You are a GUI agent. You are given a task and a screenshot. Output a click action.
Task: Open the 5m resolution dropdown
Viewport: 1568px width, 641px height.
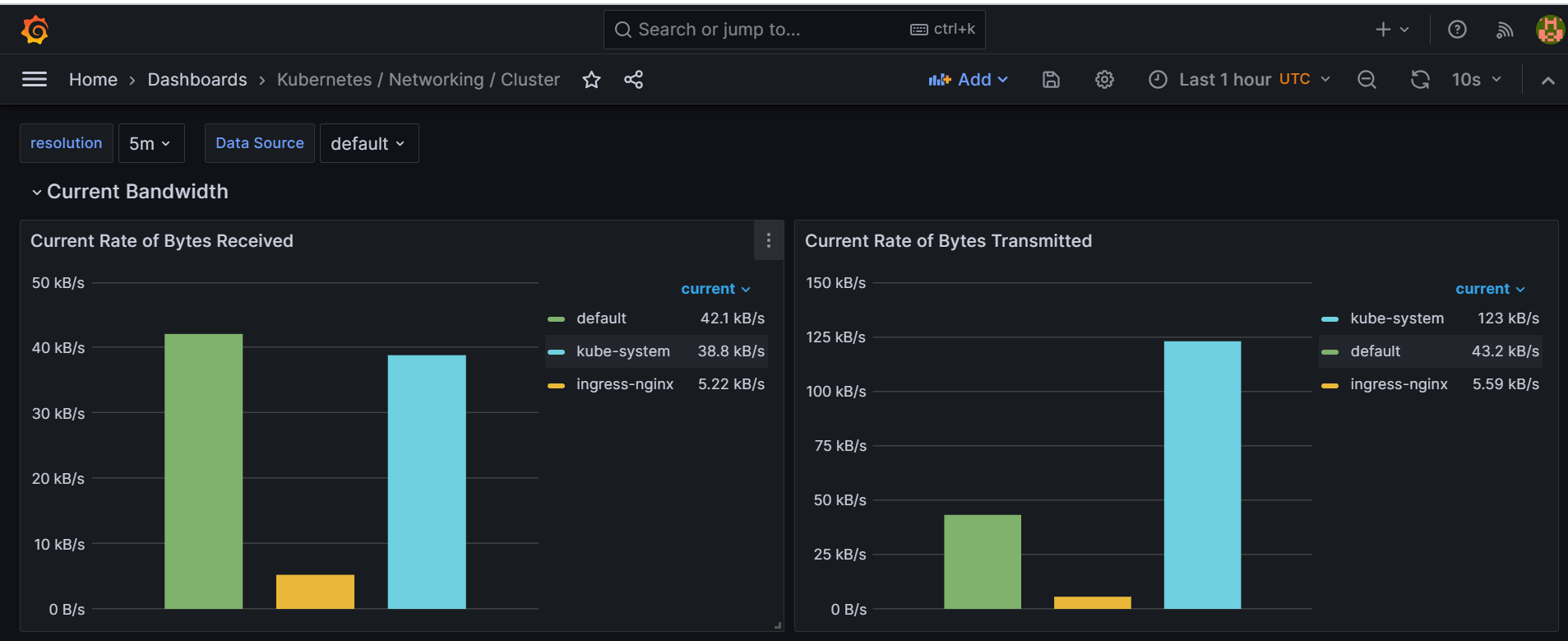click(151, 143)
